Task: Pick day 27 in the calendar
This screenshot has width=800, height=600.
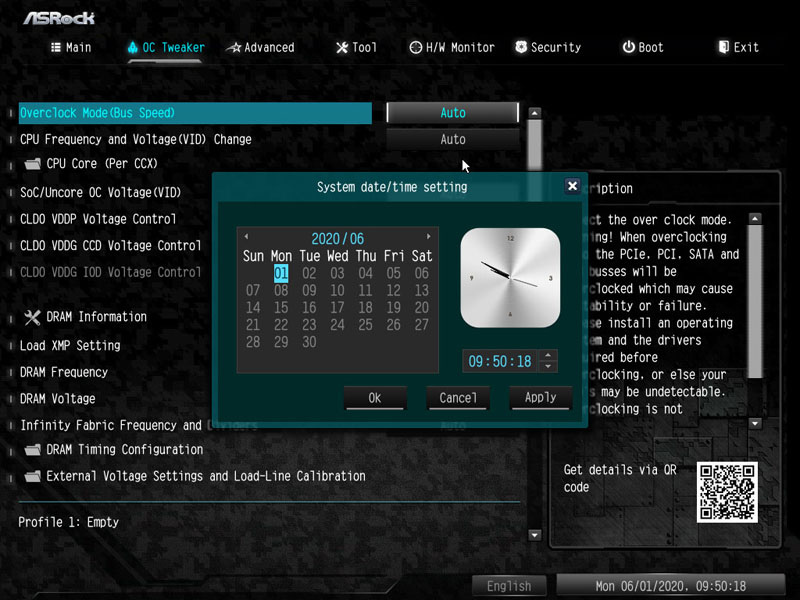Action: point(421,324)
